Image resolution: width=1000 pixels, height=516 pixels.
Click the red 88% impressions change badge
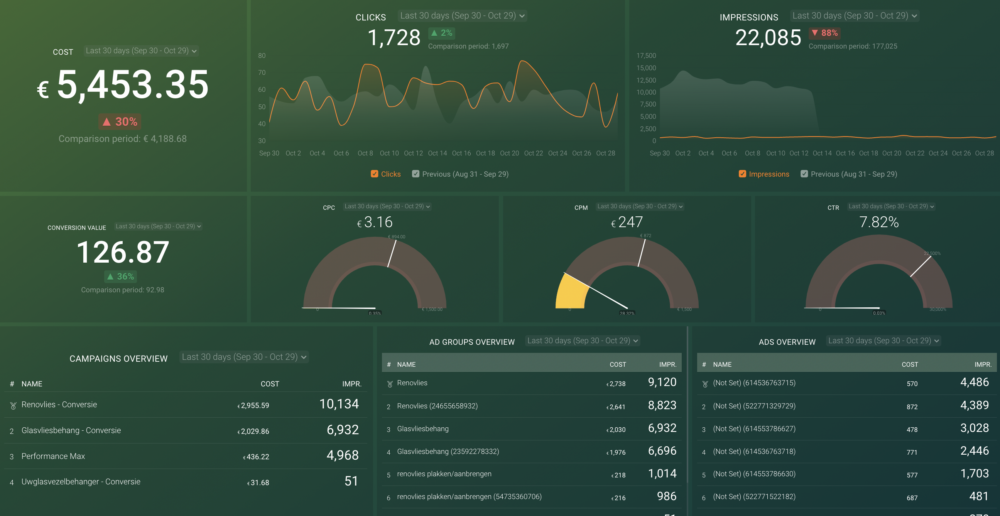[825, 33]
